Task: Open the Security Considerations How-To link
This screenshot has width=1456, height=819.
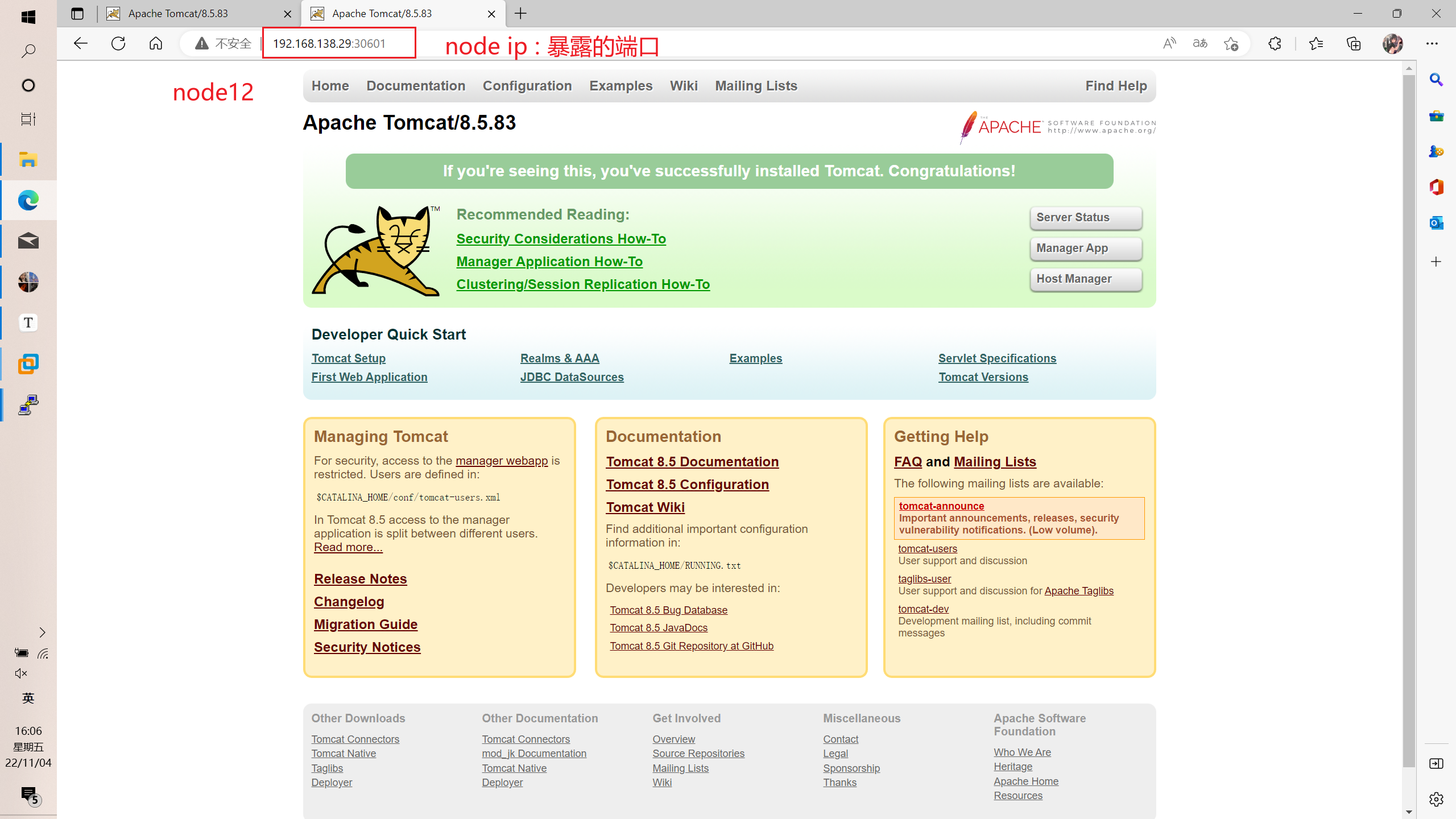Action: (x=561, y=239)
